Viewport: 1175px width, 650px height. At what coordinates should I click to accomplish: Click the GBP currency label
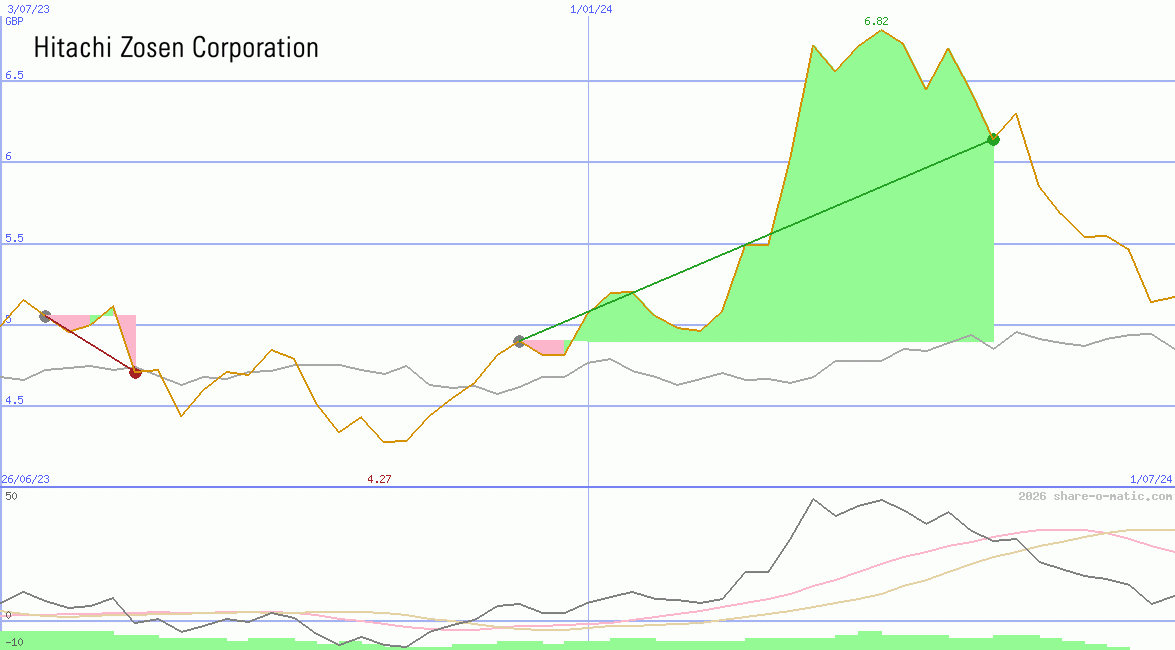pos(14,21)
